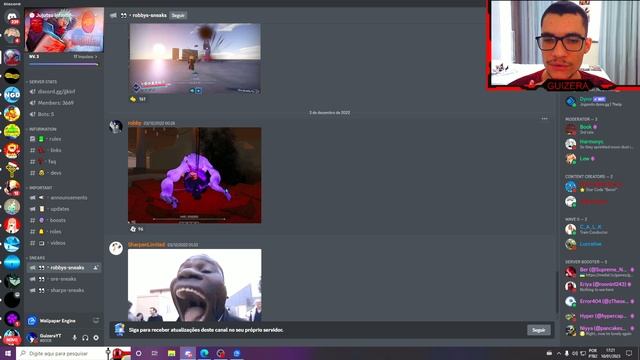This screenshot has height=360, width=640.
Task: Click the reaction under robby's purple image
Action: point(137,229)
